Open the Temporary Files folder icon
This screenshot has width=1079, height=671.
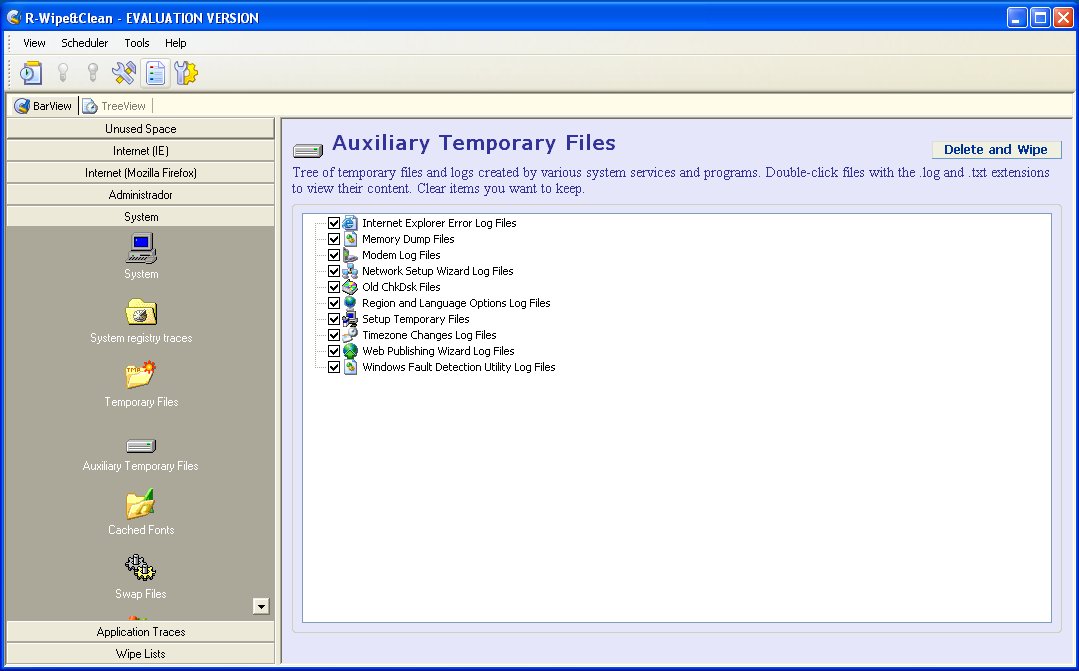(x=141, y=375)
